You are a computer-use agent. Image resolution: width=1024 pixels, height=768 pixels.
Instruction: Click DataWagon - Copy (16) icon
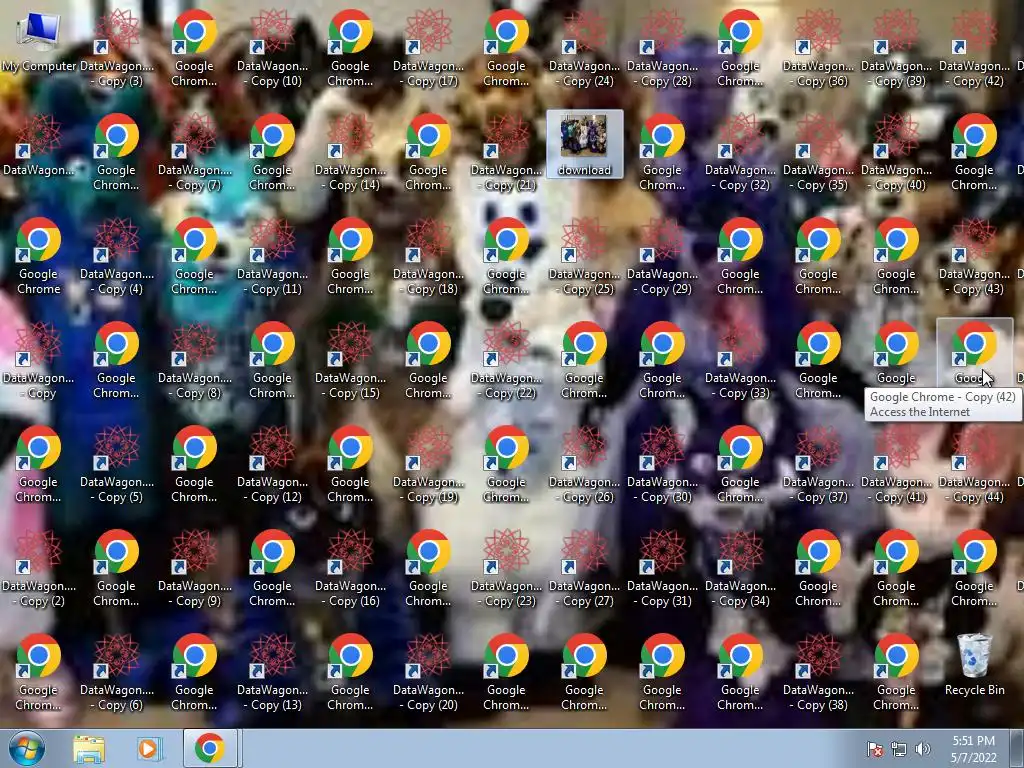pyautogui.click(x=351, y=566)
